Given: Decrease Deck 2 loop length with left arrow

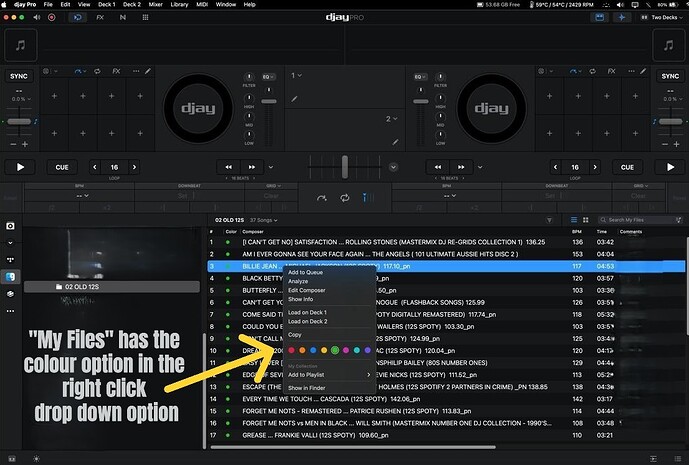Looking at the screenshot, I should click(555, 167).
